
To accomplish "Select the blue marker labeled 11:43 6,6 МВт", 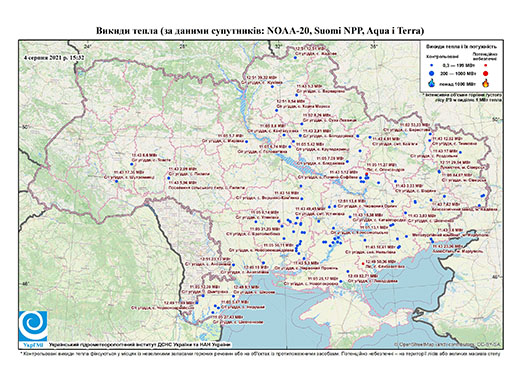I will point(132,164).
